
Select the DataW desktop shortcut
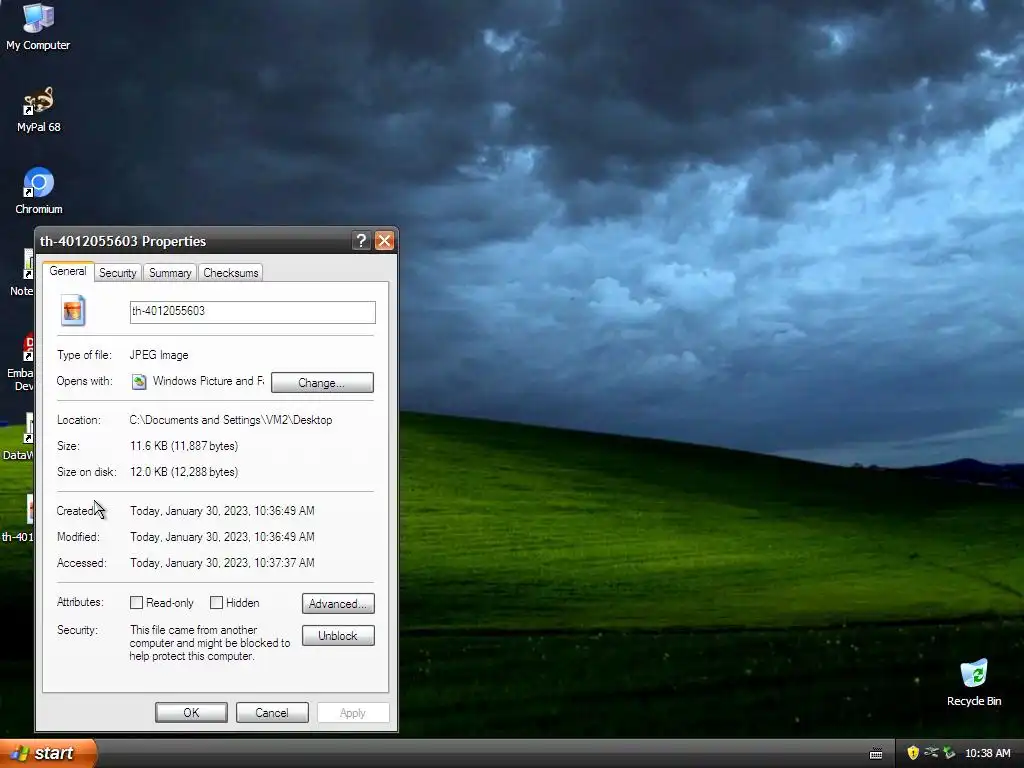point(20,436)
